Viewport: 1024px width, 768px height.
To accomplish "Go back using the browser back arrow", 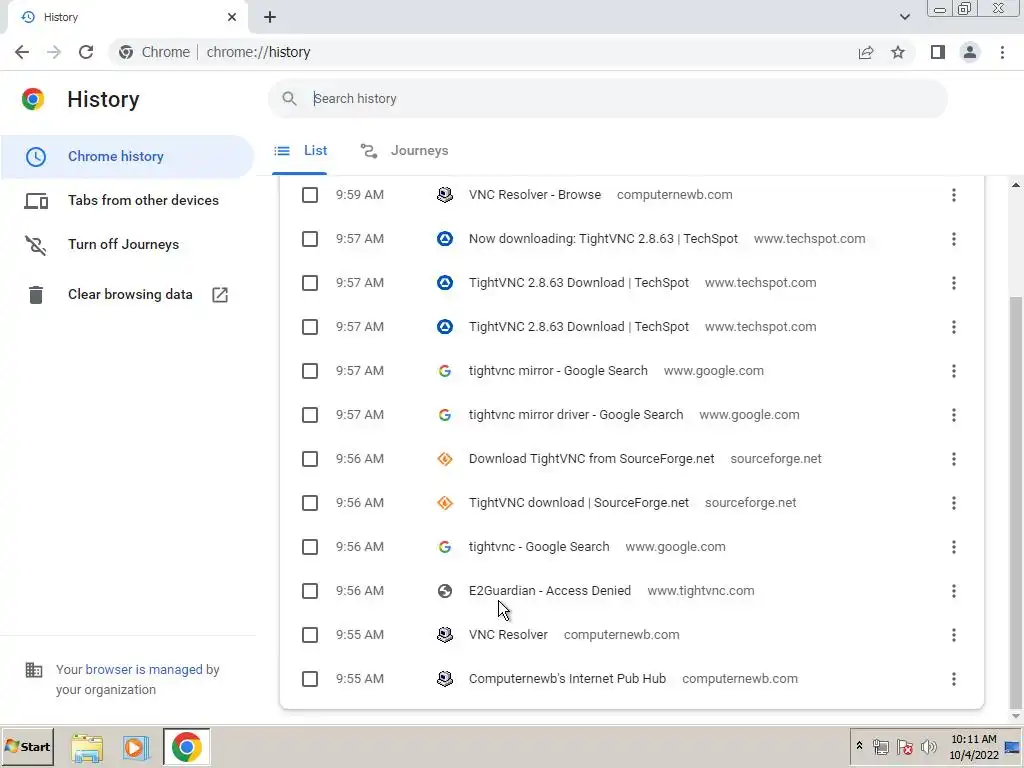I will tap(22, 52).
